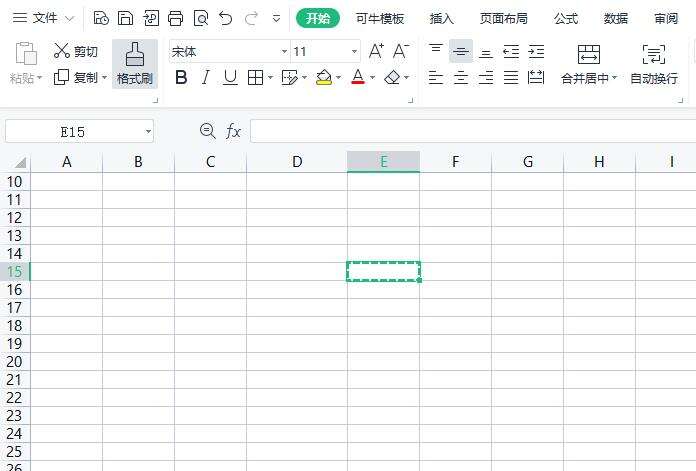Click the fx insert function icon
Screen dimensions: 696x471
coord(233,131)
